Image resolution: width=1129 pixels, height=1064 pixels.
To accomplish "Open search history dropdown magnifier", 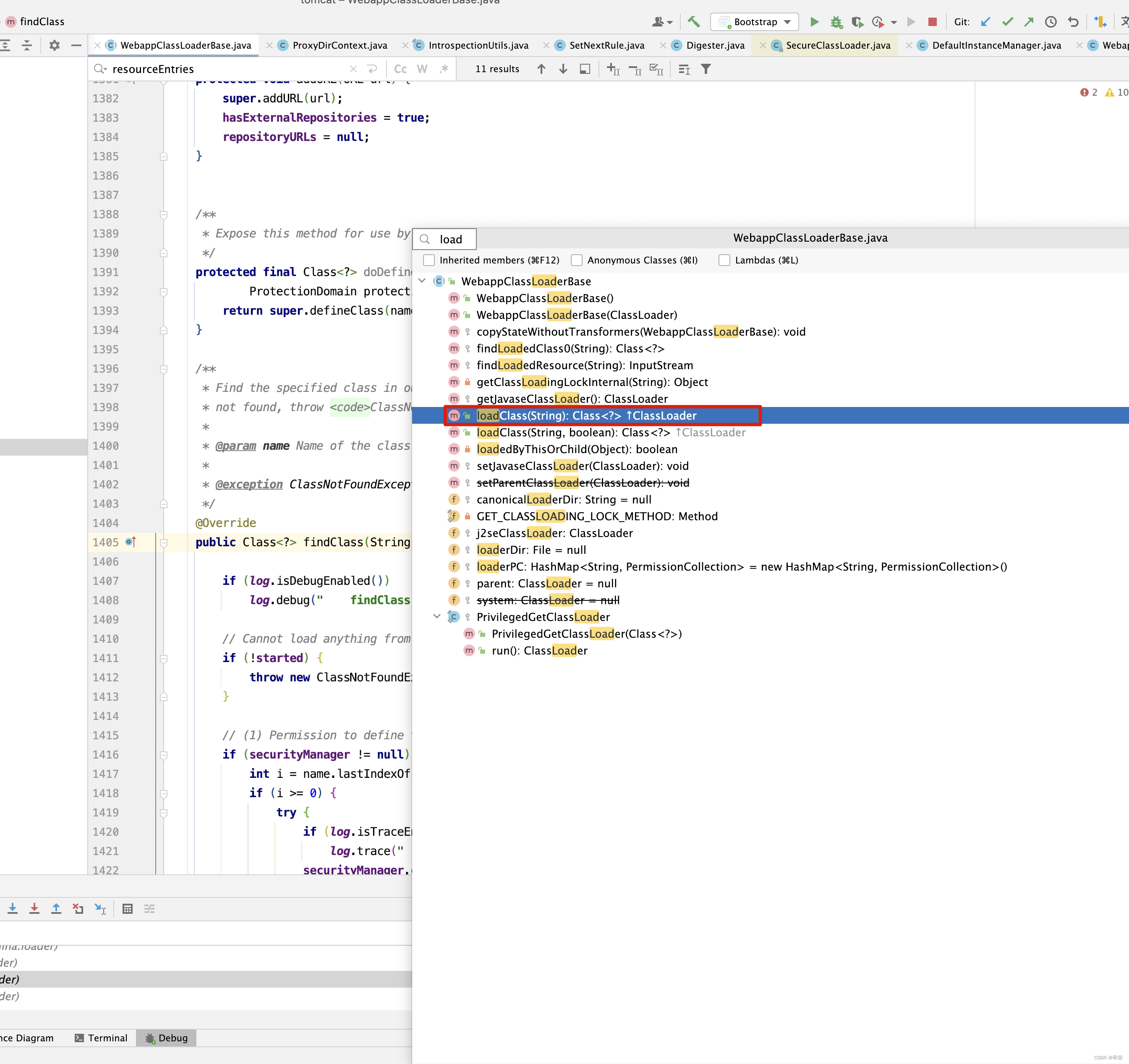I will point(101,69).
